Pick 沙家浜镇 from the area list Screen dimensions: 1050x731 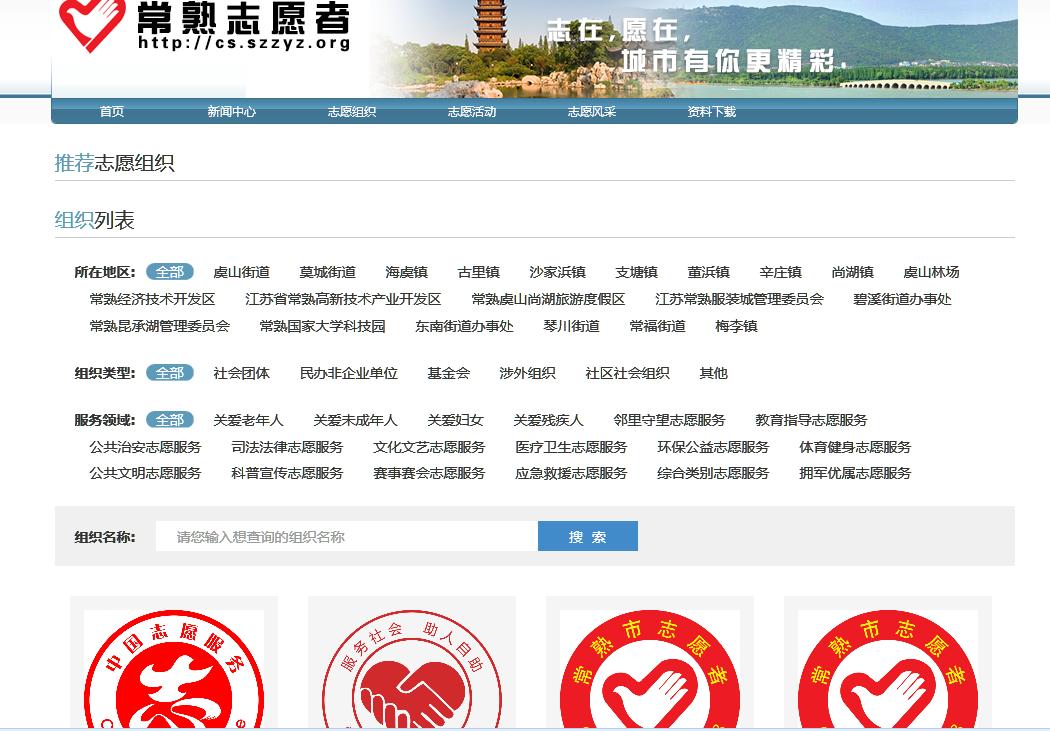click(x=557, y=272)
